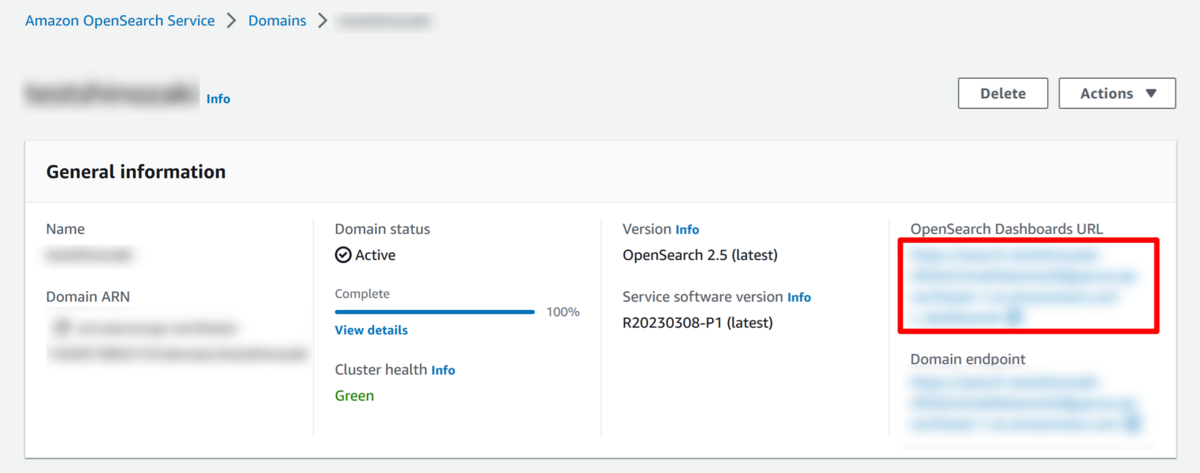This screenshot has height=473, width=1200.
Task: Click the General information heading
Action: coord(136,172)
